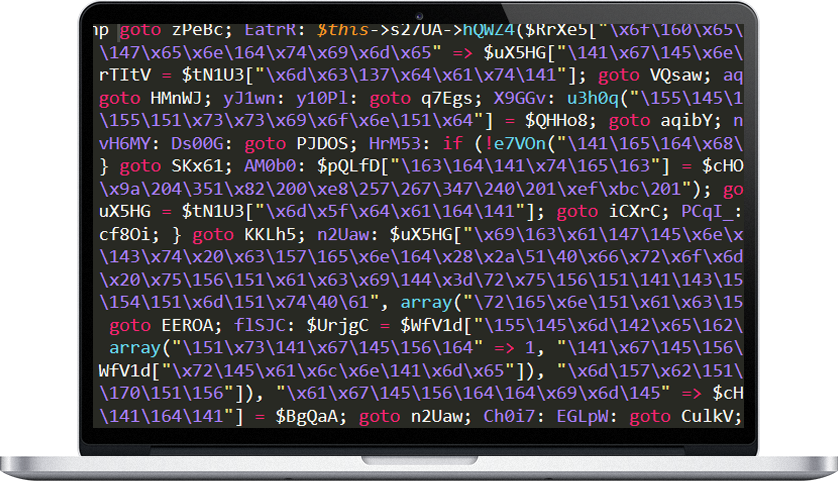Click the $this keyword on the top line
The height and width of the screenshot is (481, 838).
342,30
